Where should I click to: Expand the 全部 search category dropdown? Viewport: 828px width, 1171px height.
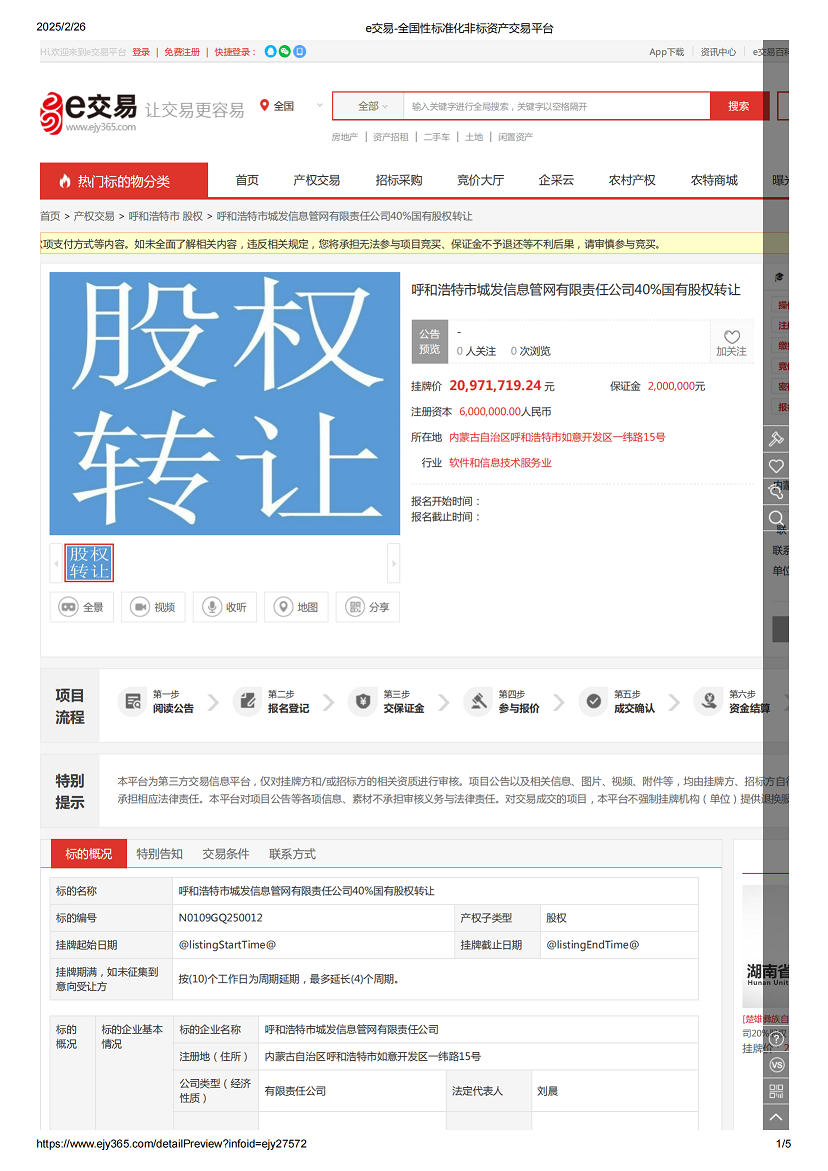(372, 106)
